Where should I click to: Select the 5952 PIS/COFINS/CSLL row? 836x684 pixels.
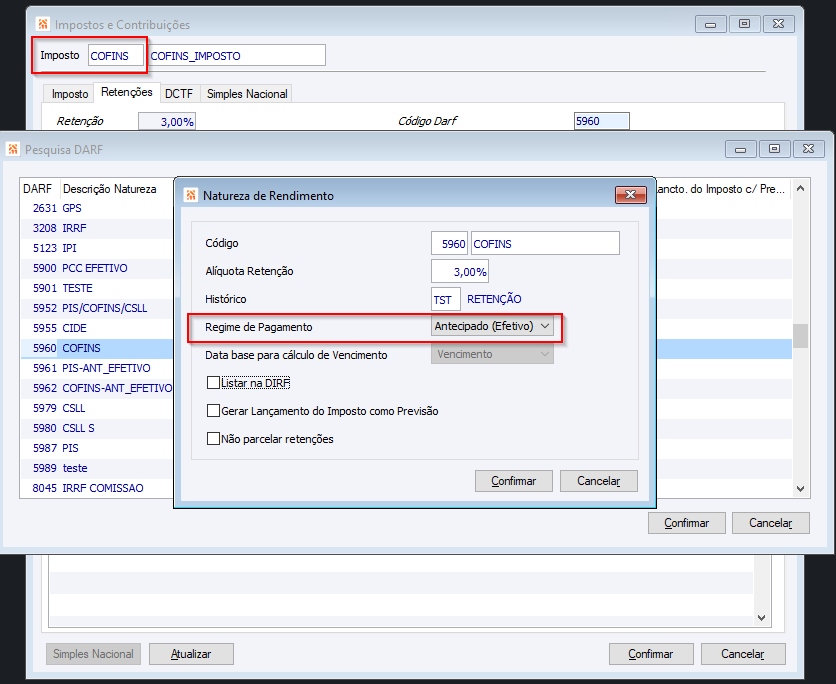(x=97, y=308)
